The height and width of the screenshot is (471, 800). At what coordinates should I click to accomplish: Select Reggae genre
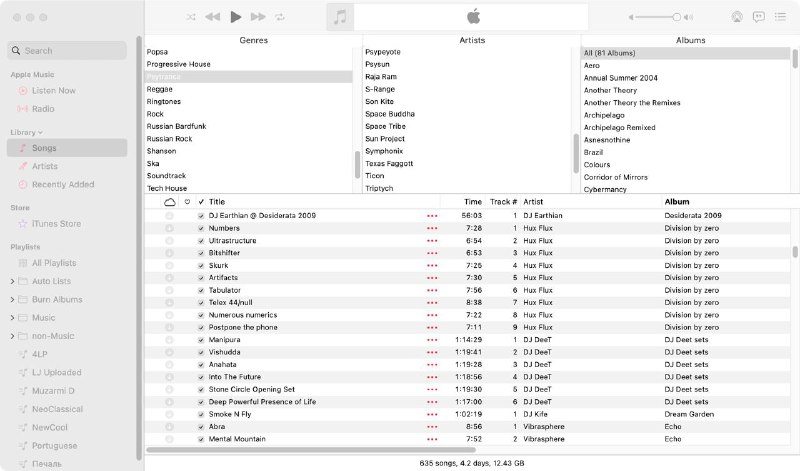(160, 89)
